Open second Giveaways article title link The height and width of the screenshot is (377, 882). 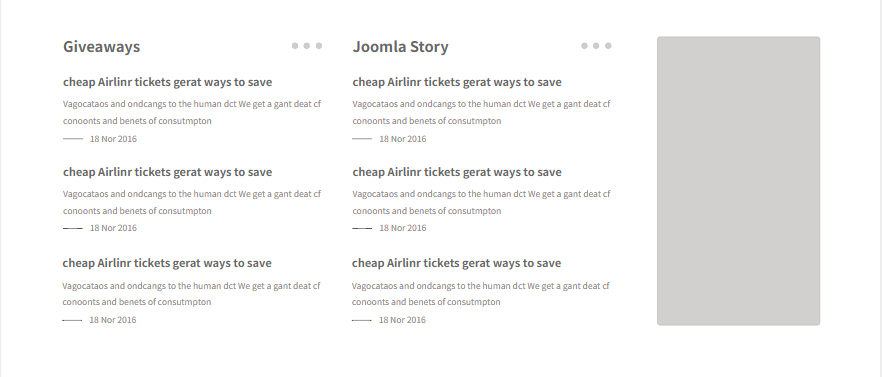click(168, 172)
